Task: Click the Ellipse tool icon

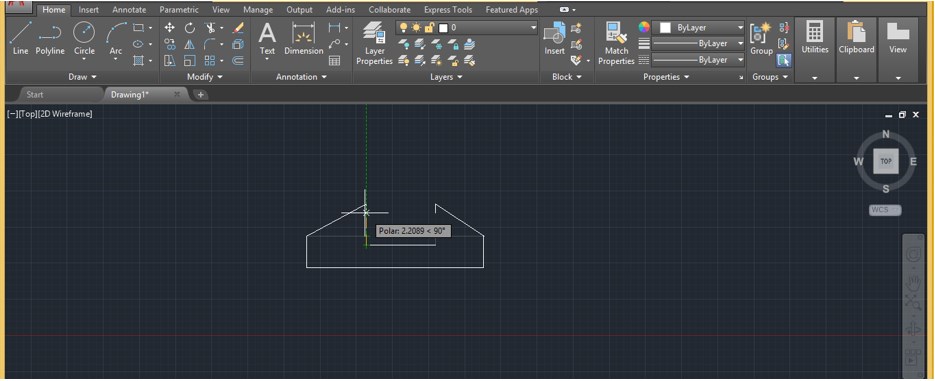Action: [x=138, y=44]
